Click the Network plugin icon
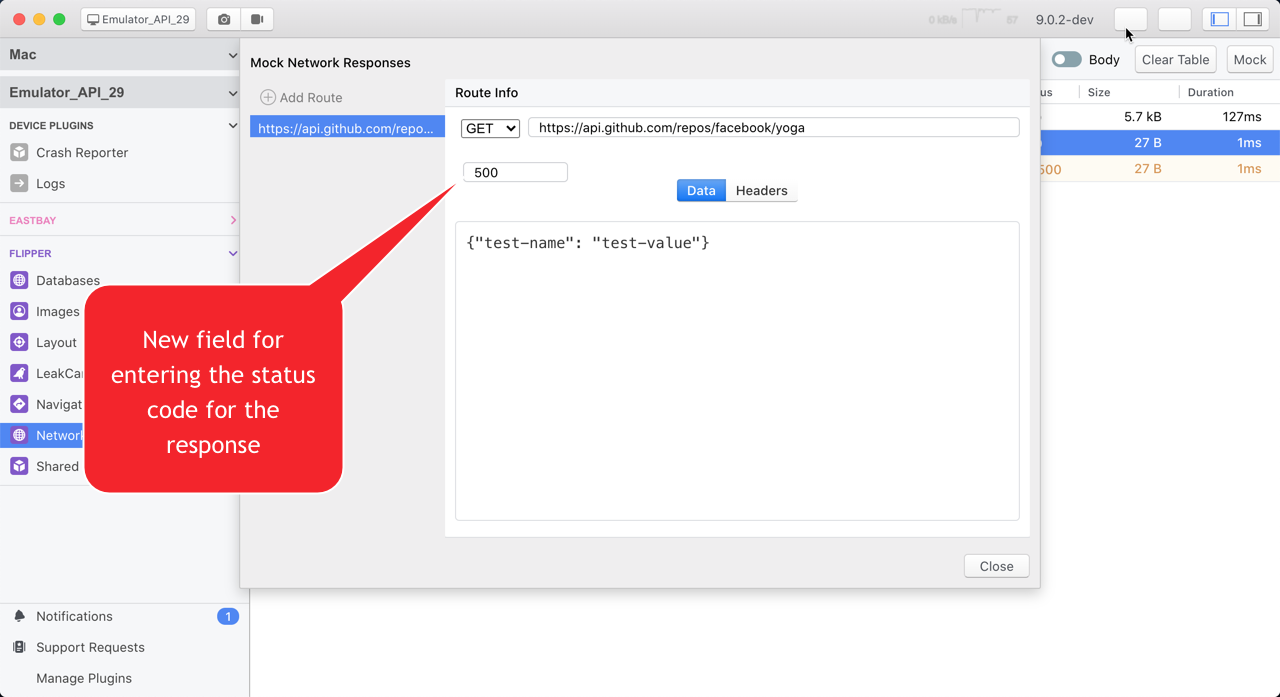The height and width of the screenshot is (697, 1280). click(19, 435)
